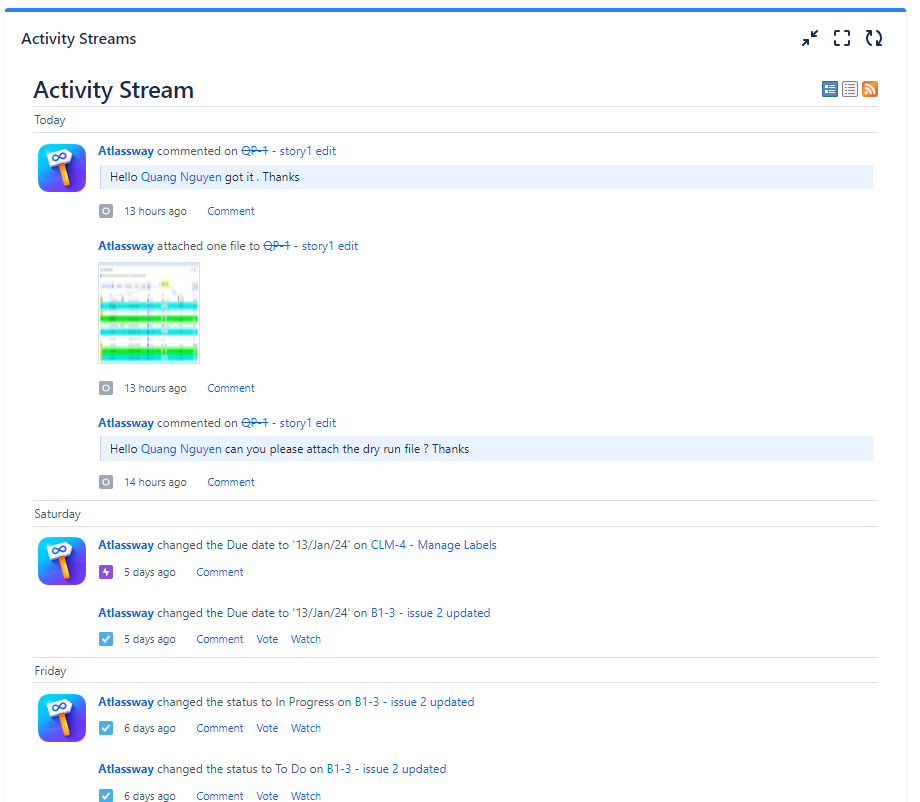Open Atlassway's avatar under Today
The width and height of the screenshot is (920, 802).
coord(61,167)
